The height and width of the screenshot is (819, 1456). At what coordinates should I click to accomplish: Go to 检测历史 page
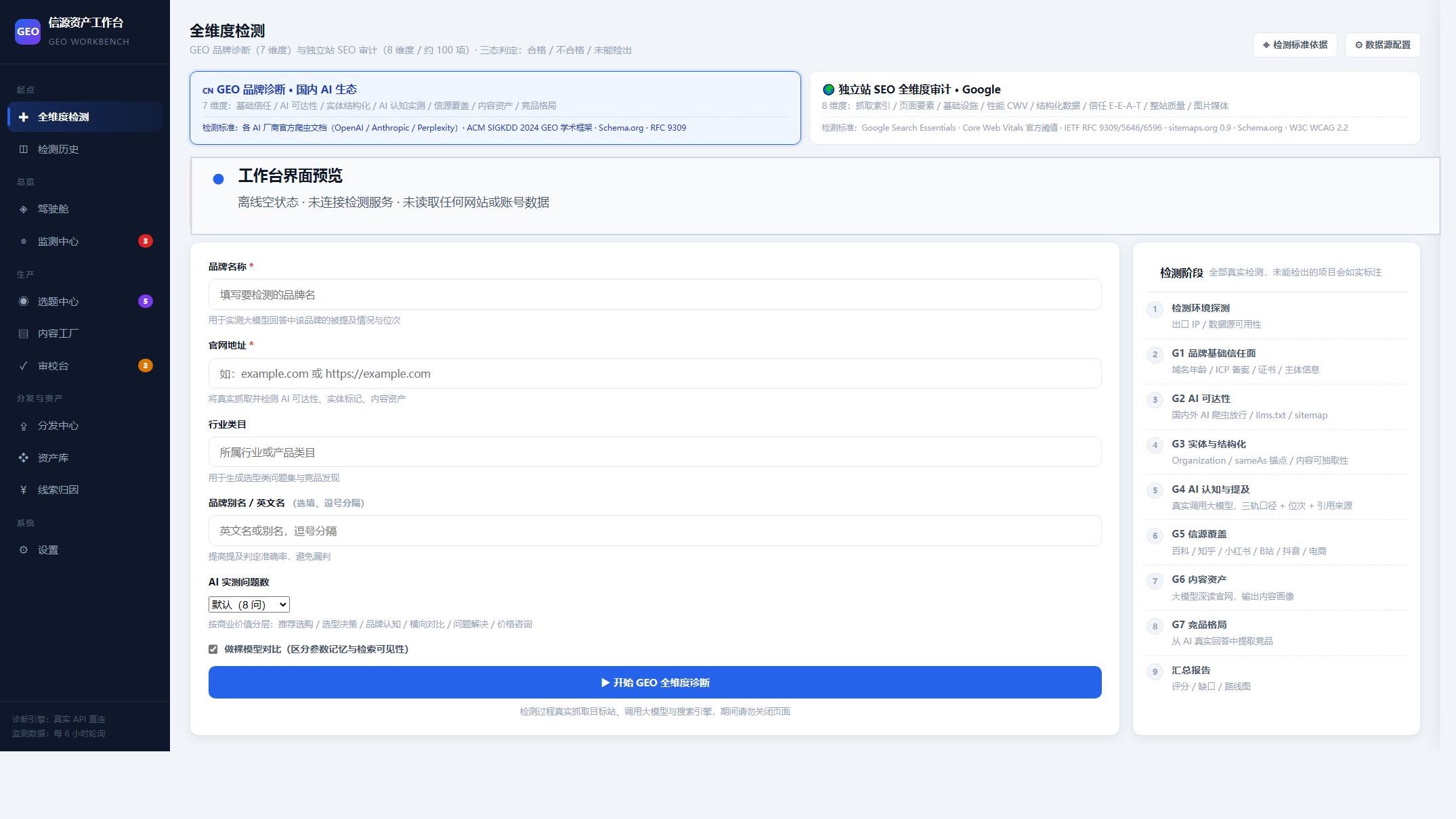tap(85, 150)
